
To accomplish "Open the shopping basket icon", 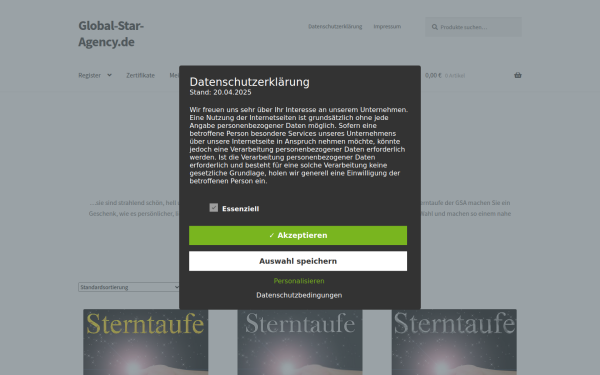I will click(518, 75).
